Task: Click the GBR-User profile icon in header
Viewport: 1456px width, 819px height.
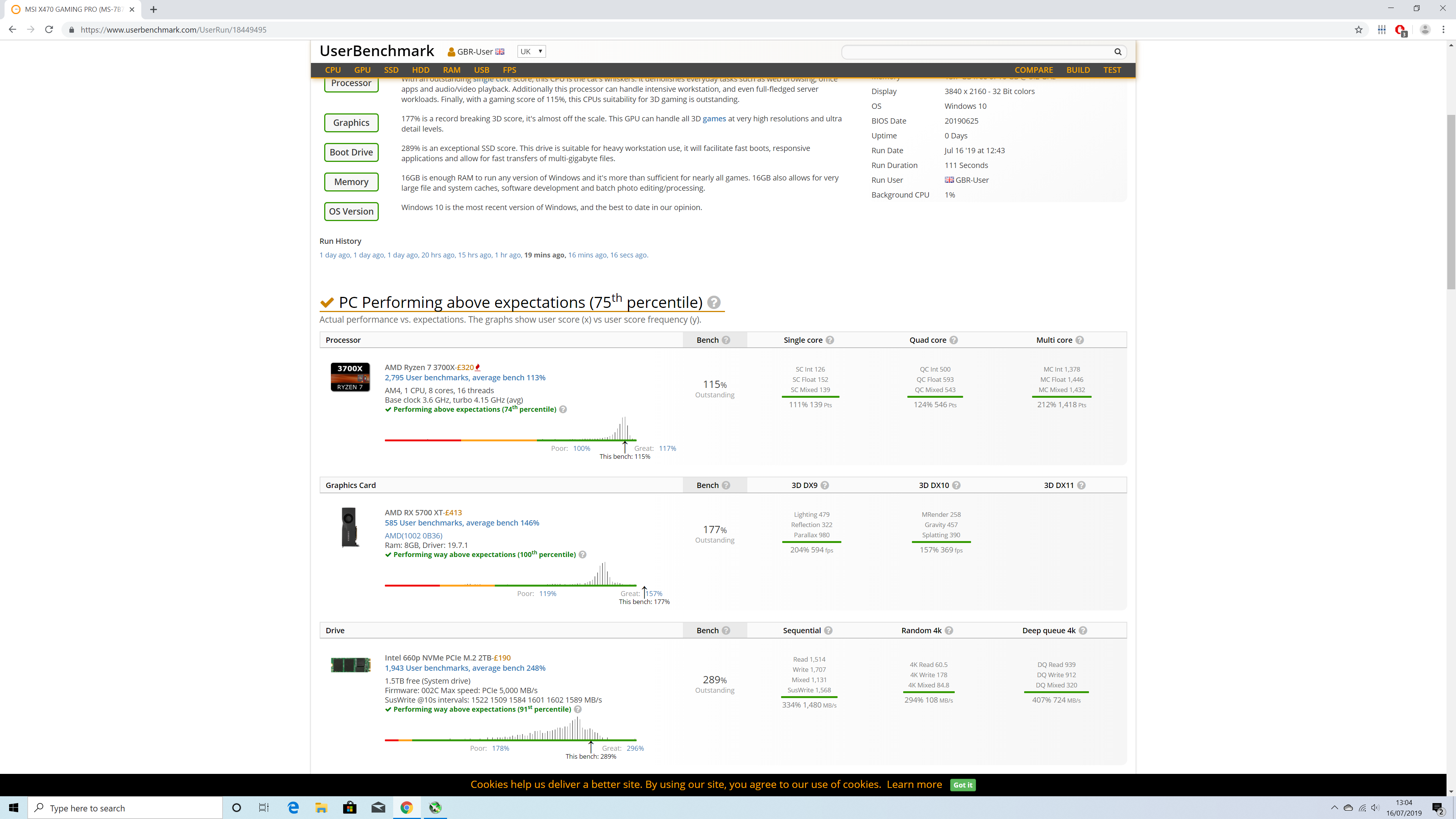Action: point(451,52)
